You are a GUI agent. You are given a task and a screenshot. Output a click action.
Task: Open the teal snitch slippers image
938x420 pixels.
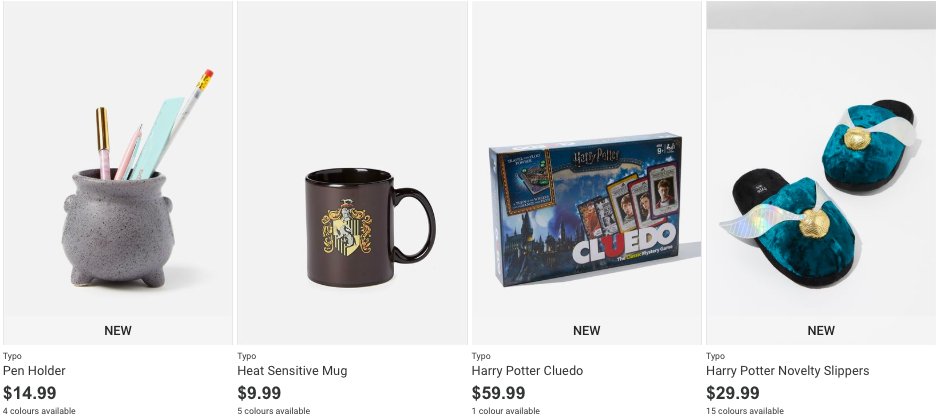pyautogui.click(x=821, y=172)
